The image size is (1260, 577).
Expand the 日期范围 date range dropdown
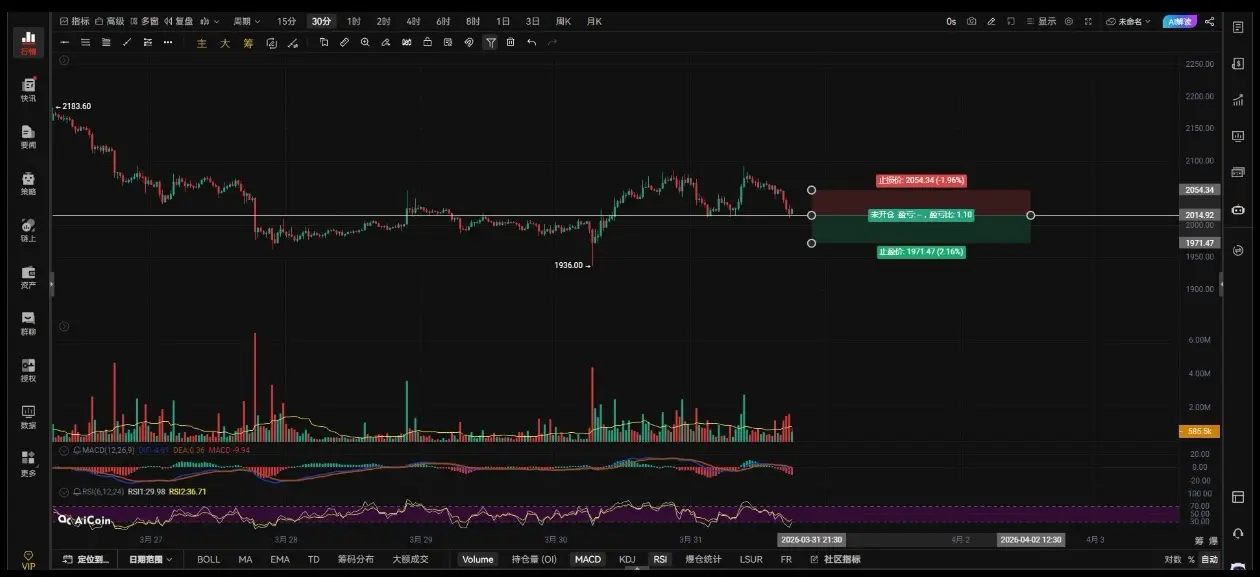coord(151,559)
